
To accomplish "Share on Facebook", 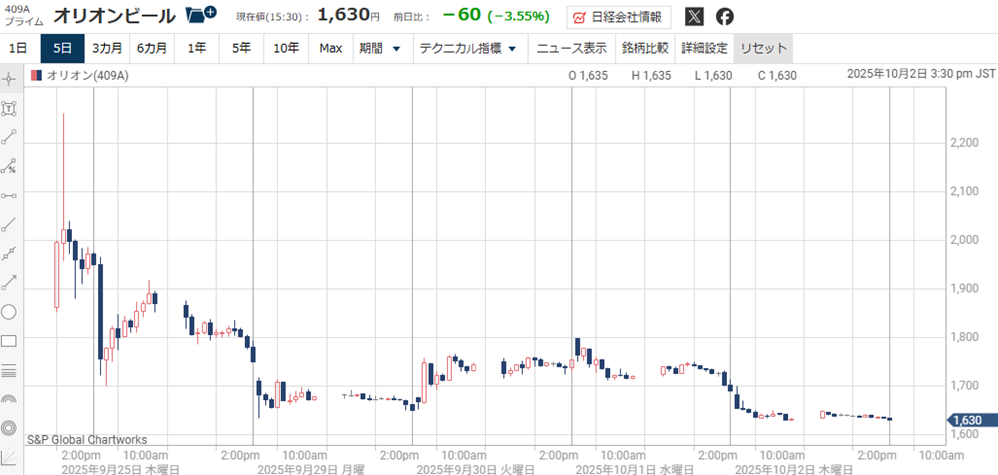I will tap(724, 17).
